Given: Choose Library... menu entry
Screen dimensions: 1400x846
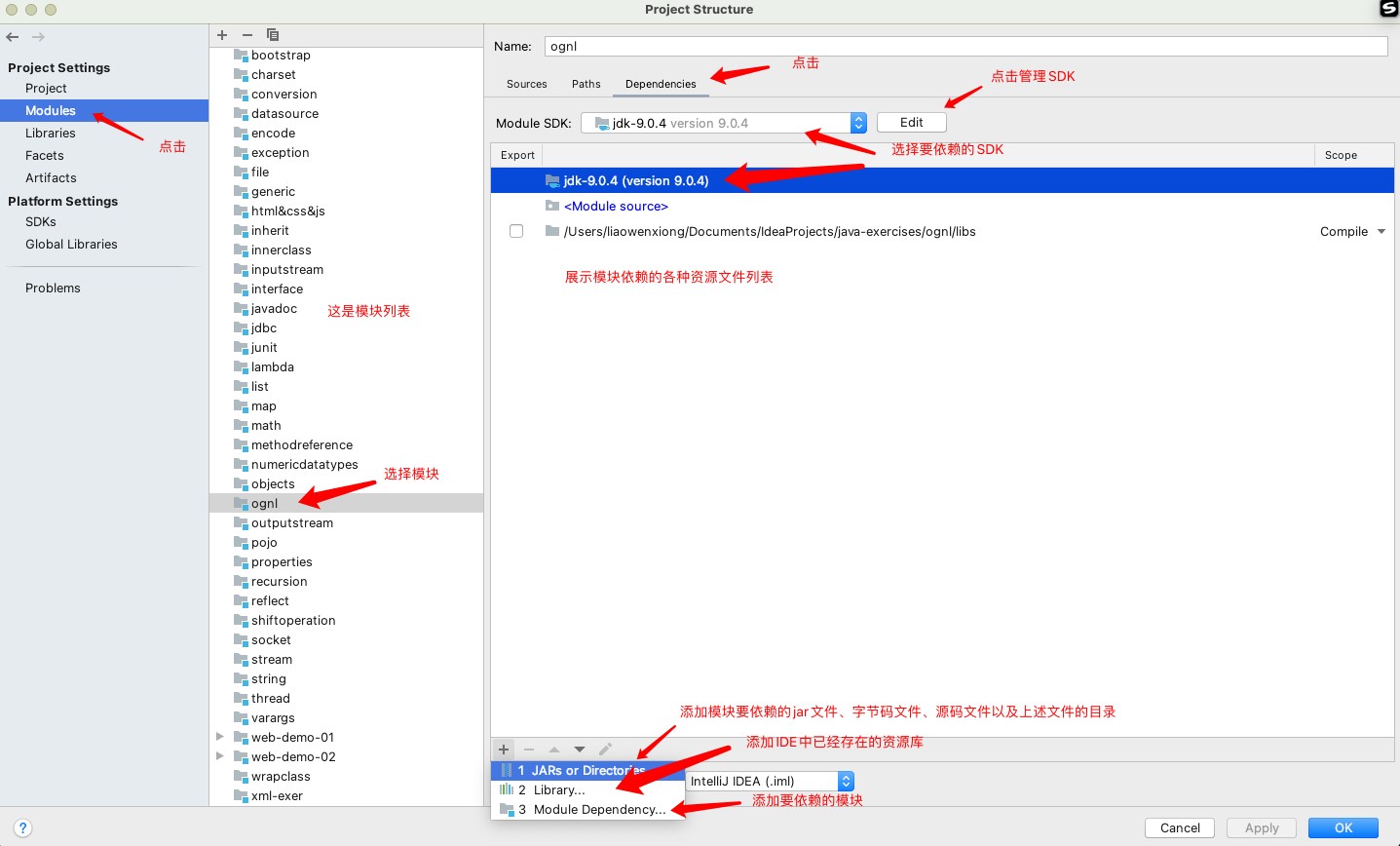Looking at the screenshot, I should tap(587, 789).
